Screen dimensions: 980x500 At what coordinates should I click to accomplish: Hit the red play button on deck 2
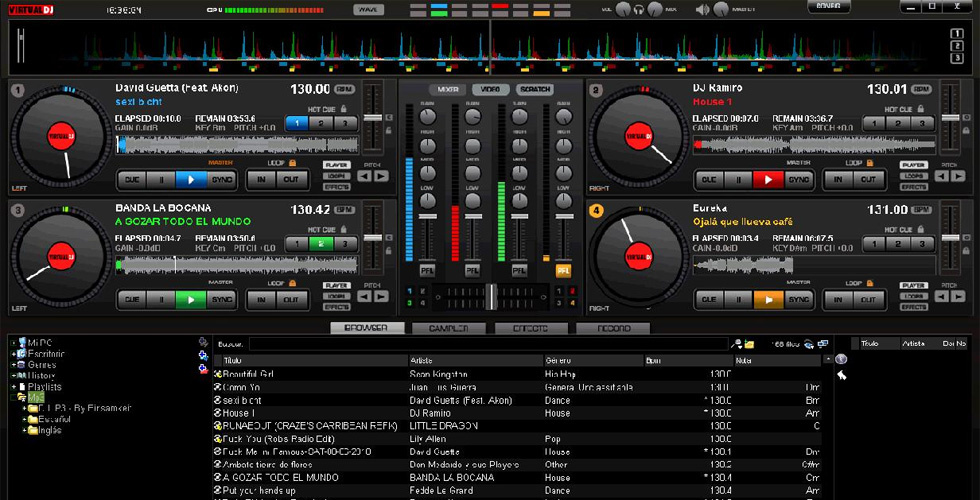coord(768,180)
